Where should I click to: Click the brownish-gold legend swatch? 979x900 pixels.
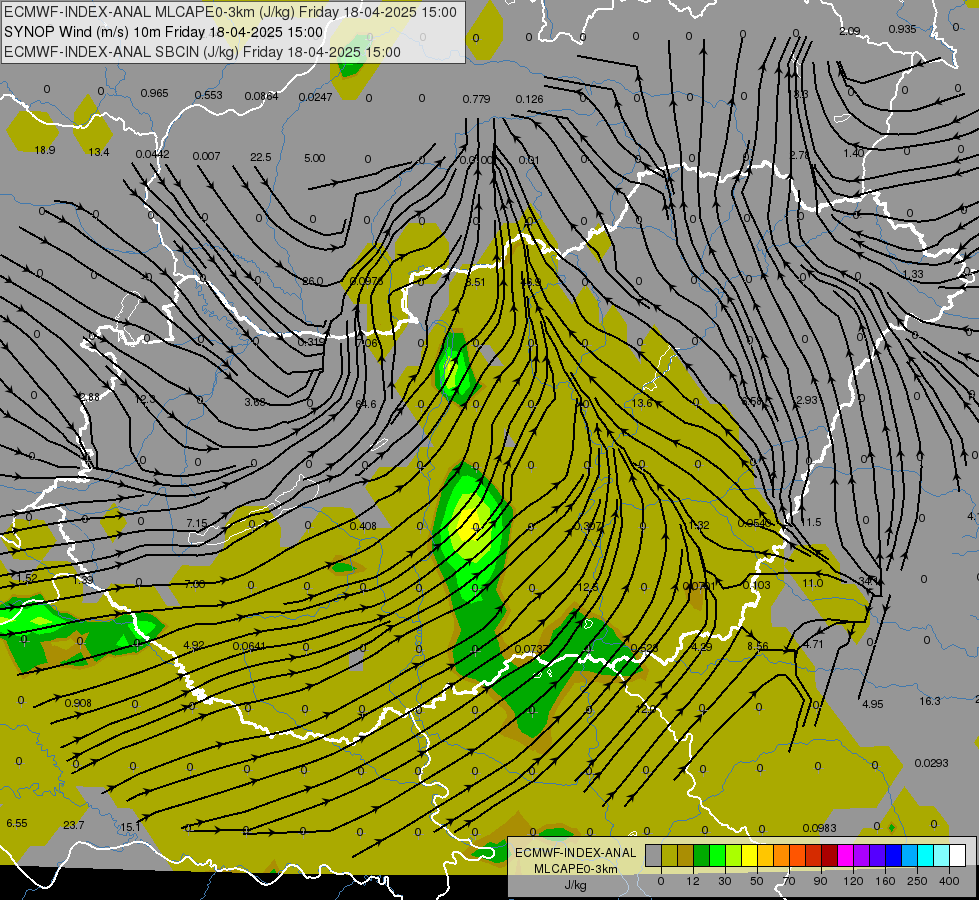(x=686, y=855)
